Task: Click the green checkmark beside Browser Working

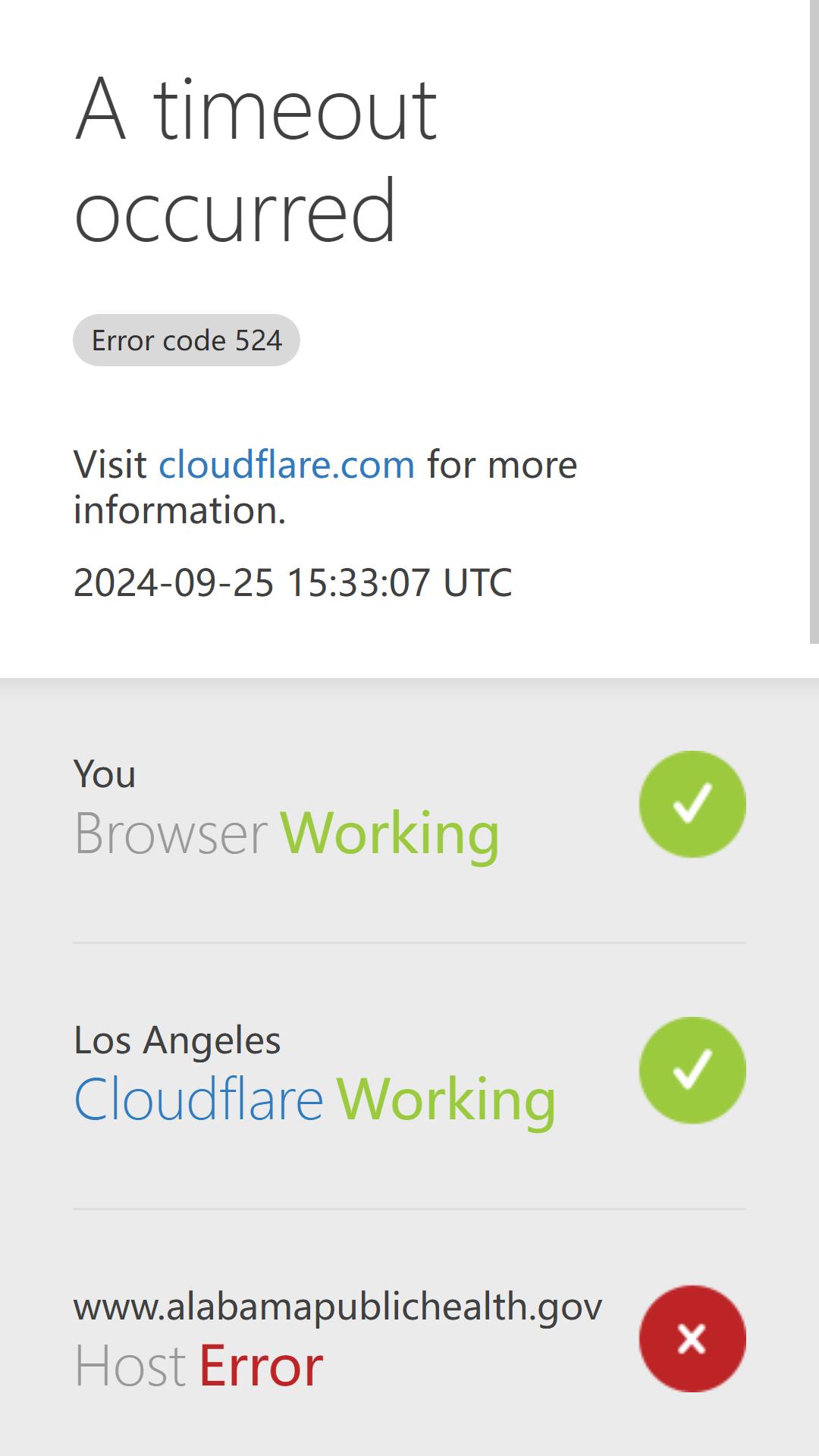Action: (692, 804)
